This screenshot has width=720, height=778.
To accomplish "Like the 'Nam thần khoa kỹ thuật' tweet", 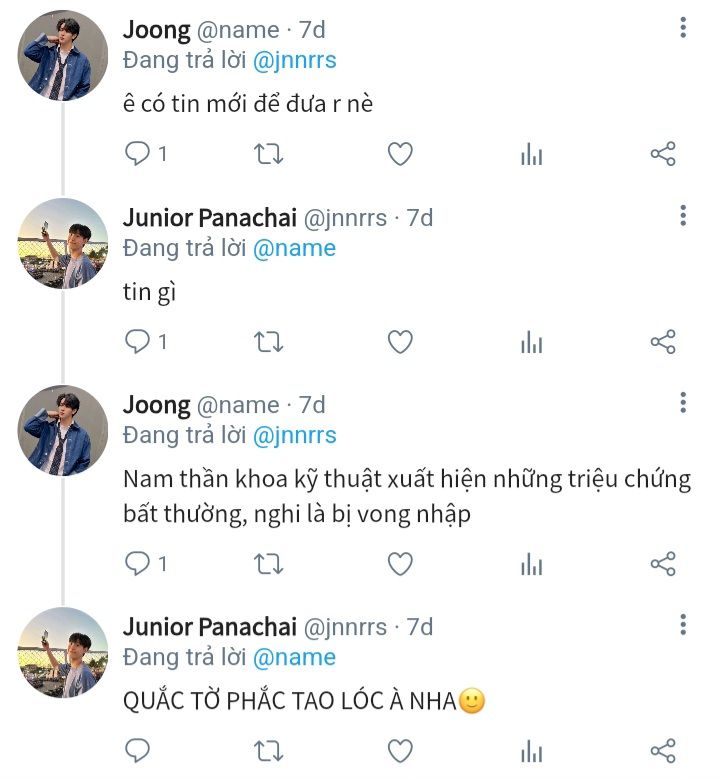I will [x=400, y=564].
